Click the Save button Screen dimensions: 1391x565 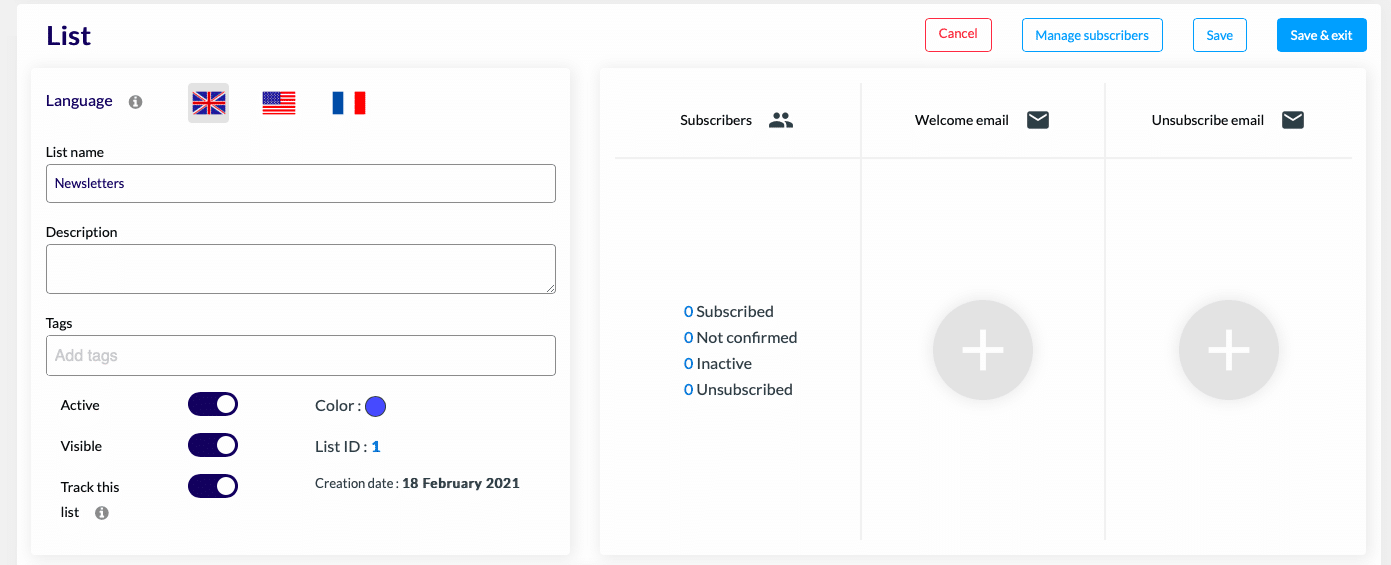point(1220,35)
